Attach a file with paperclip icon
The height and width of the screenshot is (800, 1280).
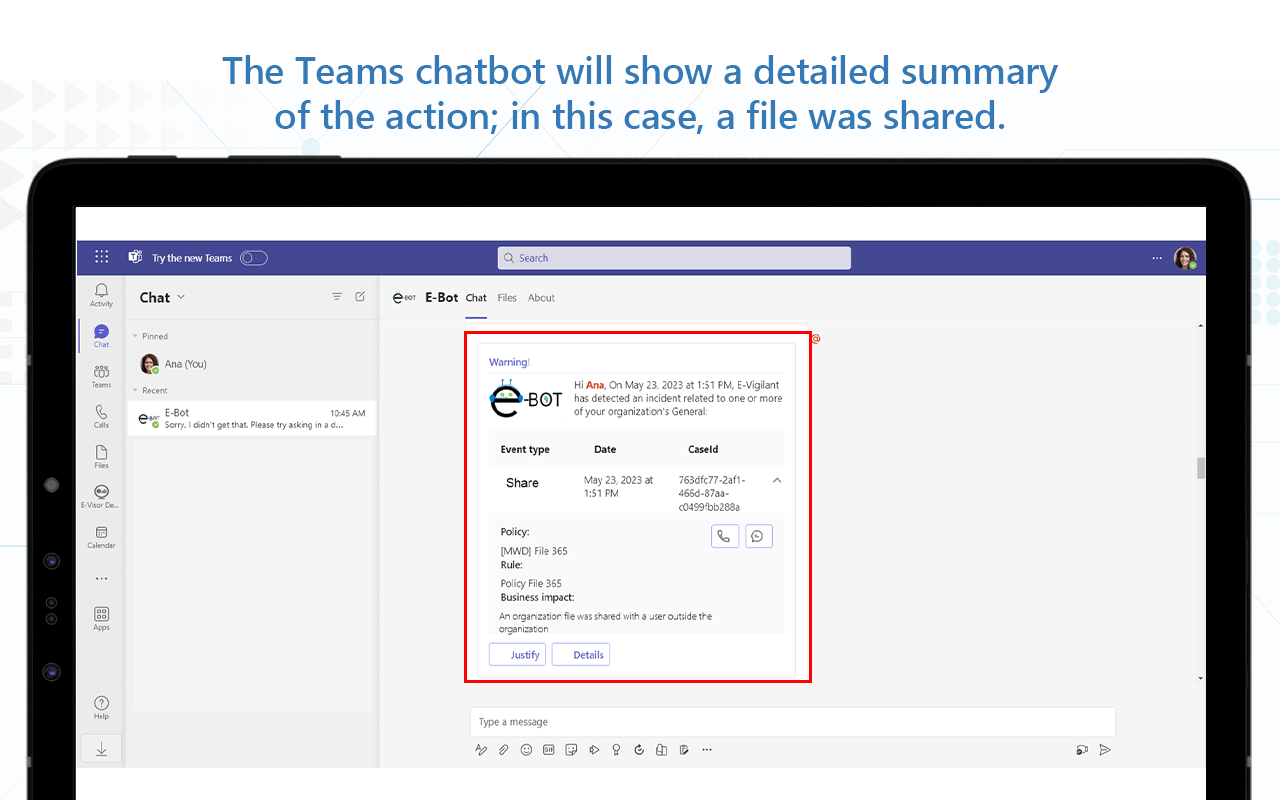[504, 749]
